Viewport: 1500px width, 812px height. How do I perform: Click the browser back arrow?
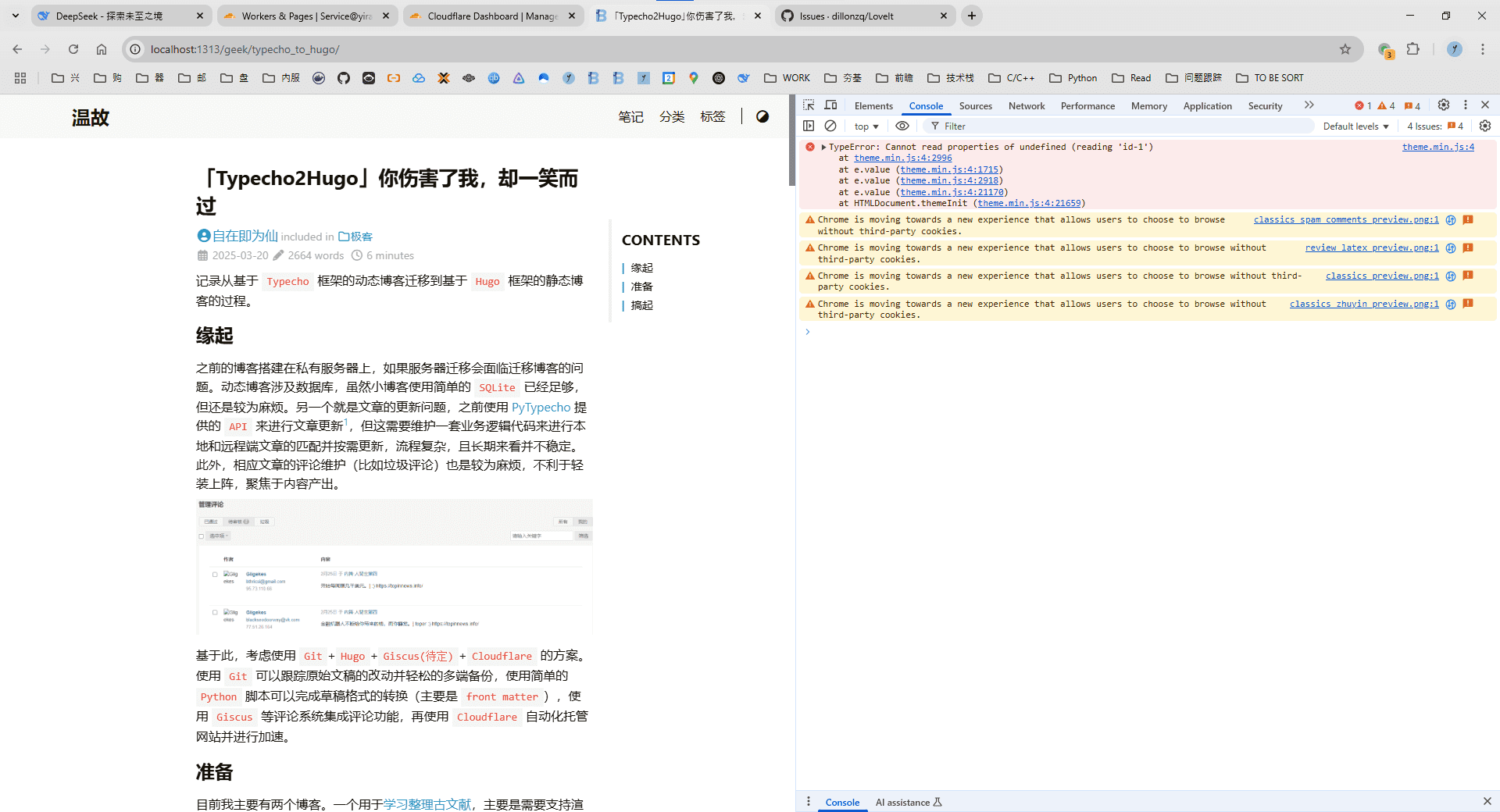coord(17,49)
